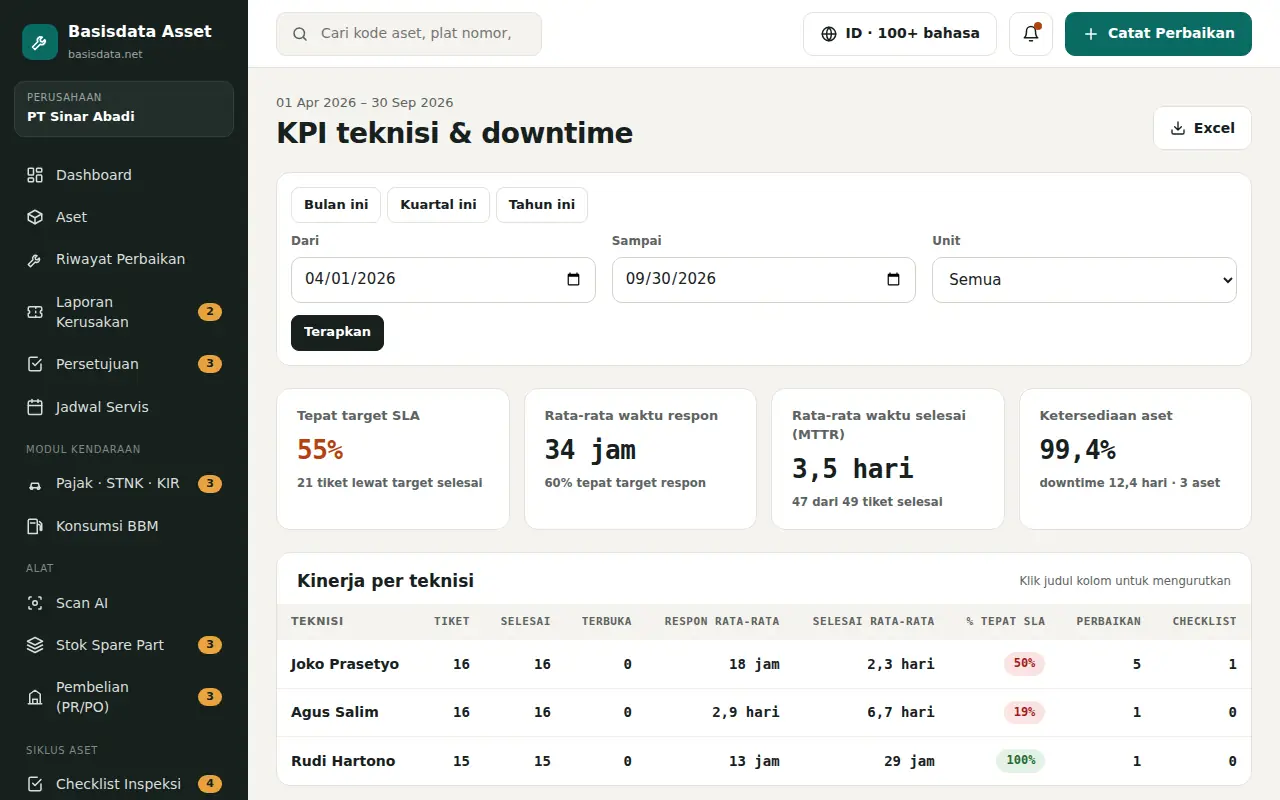Sort by the SELESAI RATA-RATA column header

point(873,621)
